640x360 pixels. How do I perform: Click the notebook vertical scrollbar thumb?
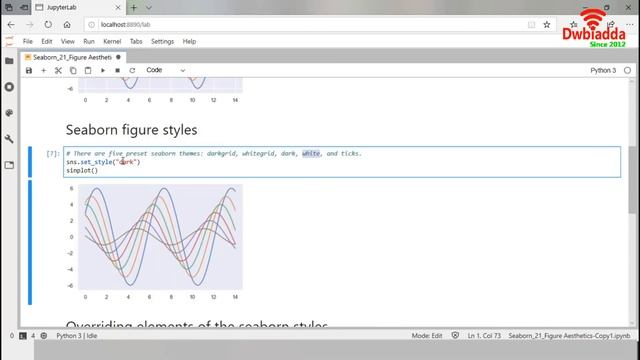click(632, 180)
